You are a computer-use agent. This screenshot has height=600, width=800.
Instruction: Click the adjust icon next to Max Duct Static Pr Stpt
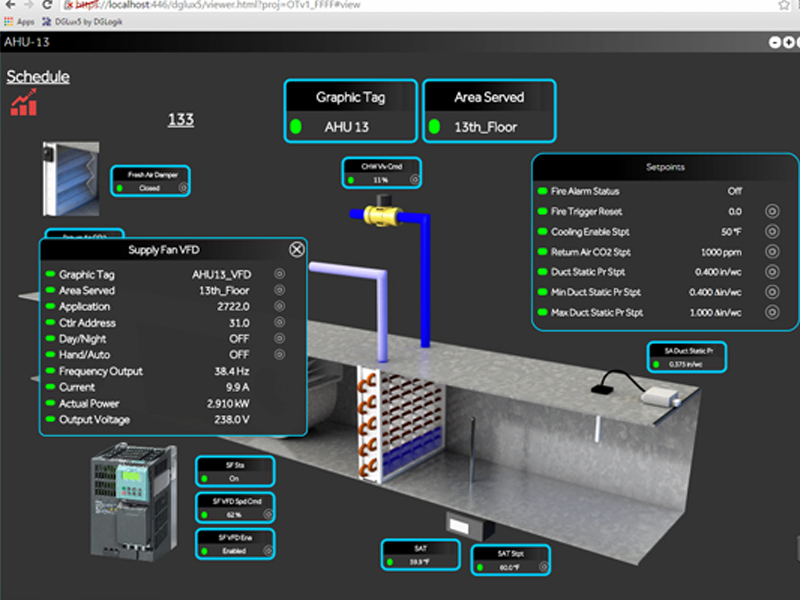point(771,313)
